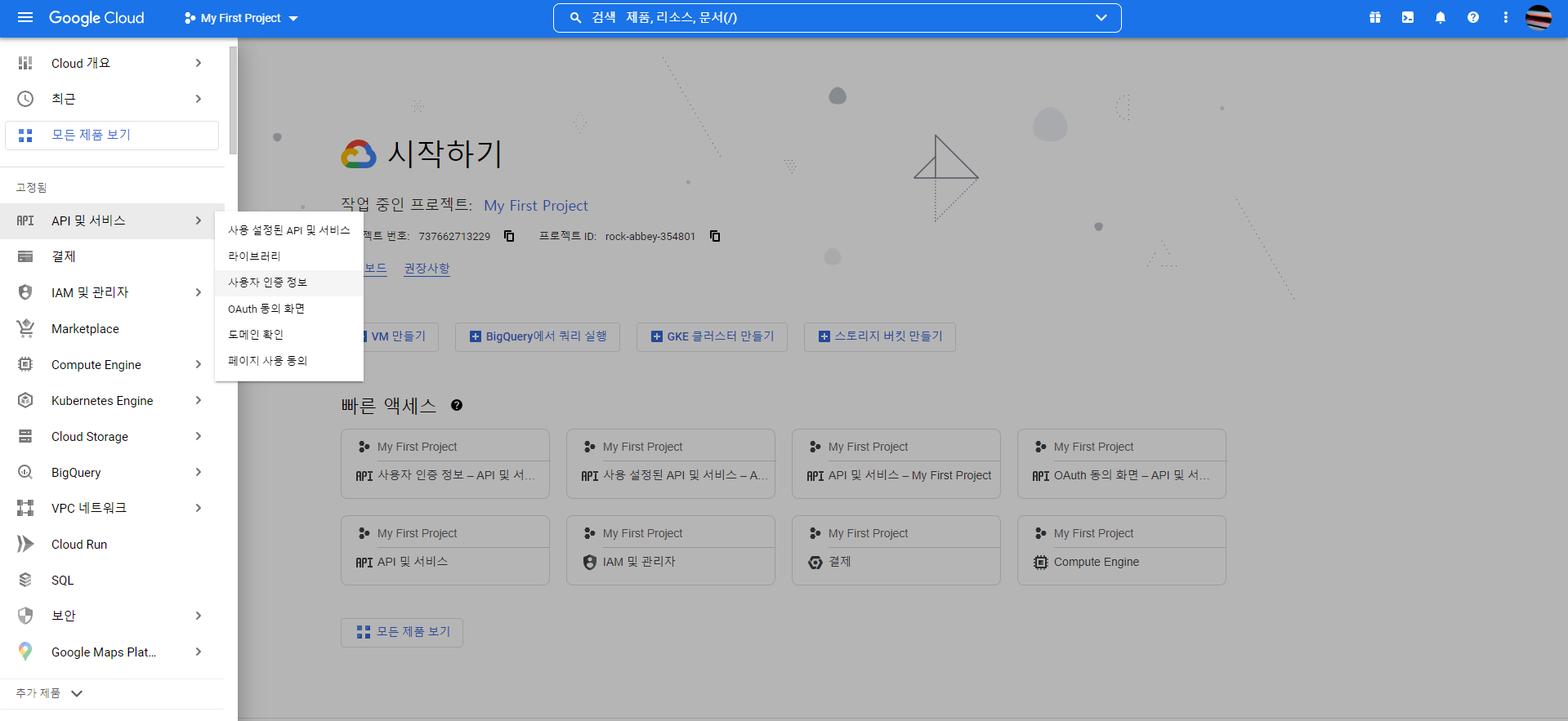This screenshot has height=721, width=1568.
Task: Click GKE 클러스터 만들기 button
Action: (712, 336)
